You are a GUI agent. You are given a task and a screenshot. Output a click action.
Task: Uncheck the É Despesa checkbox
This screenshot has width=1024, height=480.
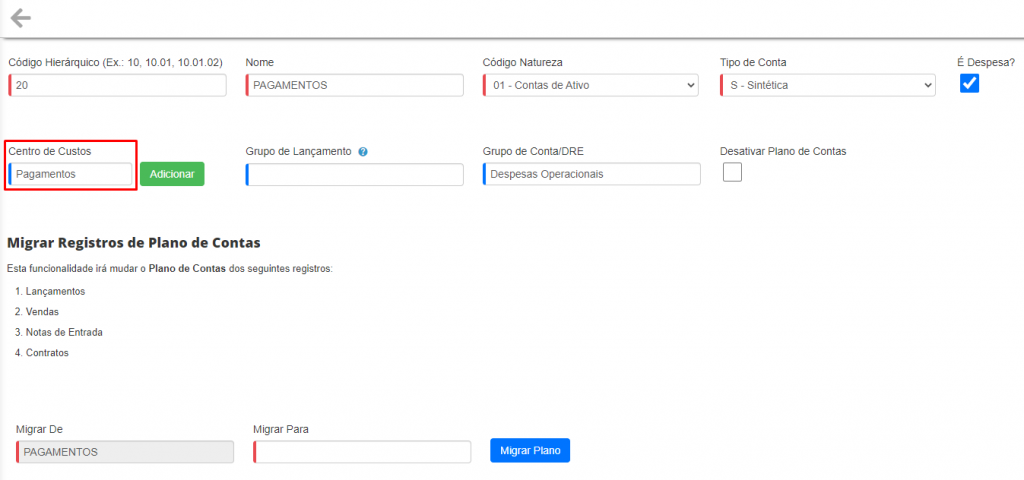point(969,83)
